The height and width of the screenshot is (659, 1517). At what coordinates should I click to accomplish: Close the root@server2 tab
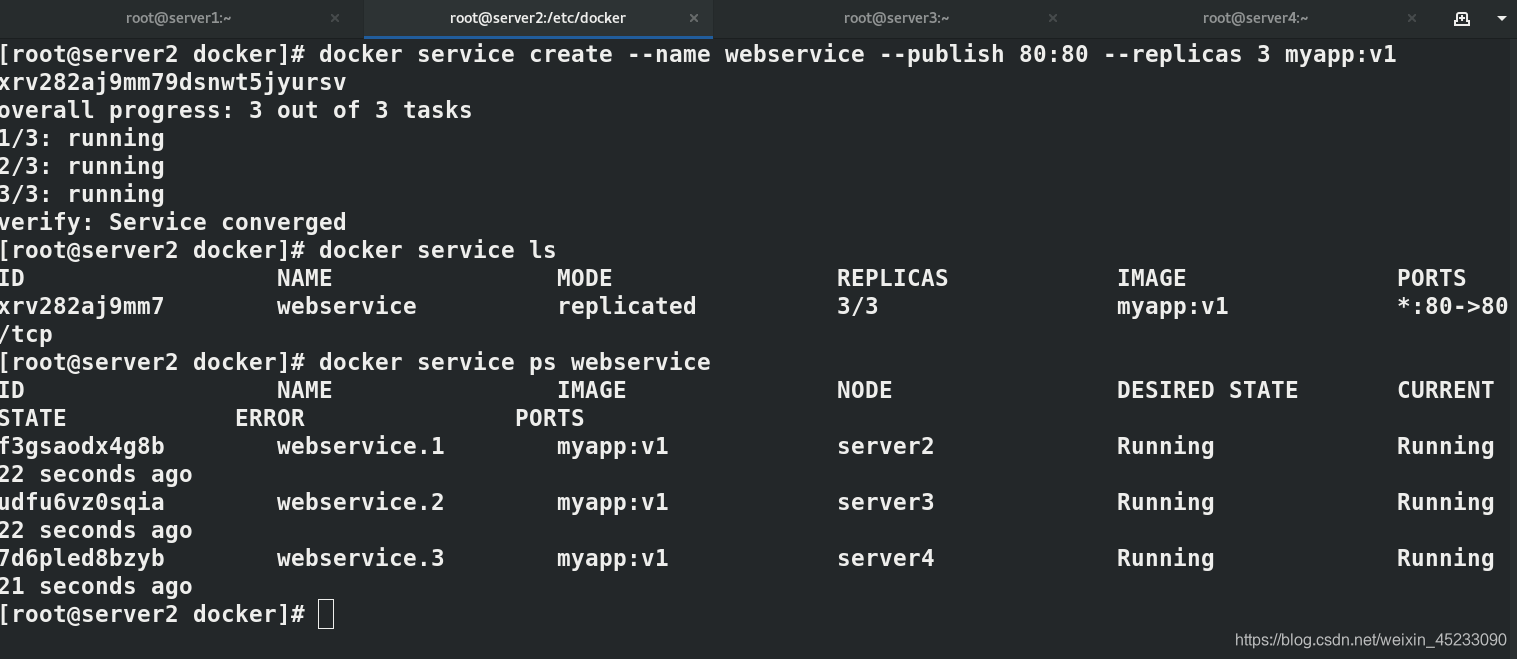coord(694,18)
